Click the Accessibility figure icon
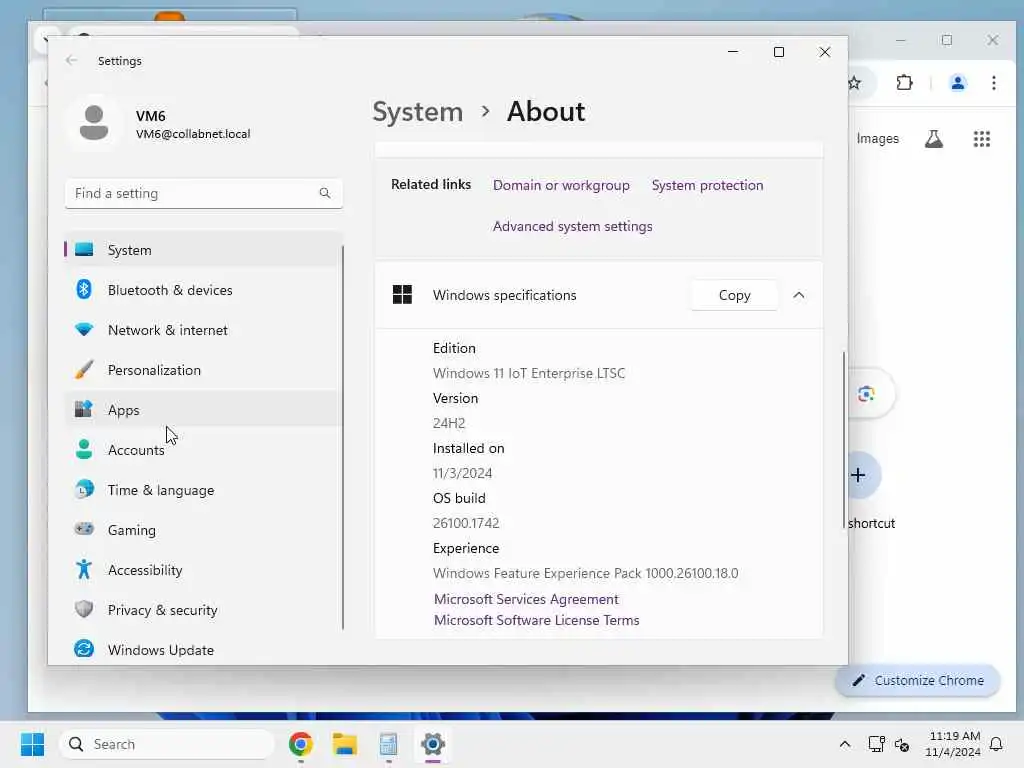The height and width of the screenshot is (768, 1024). click(x=84, y=569)
